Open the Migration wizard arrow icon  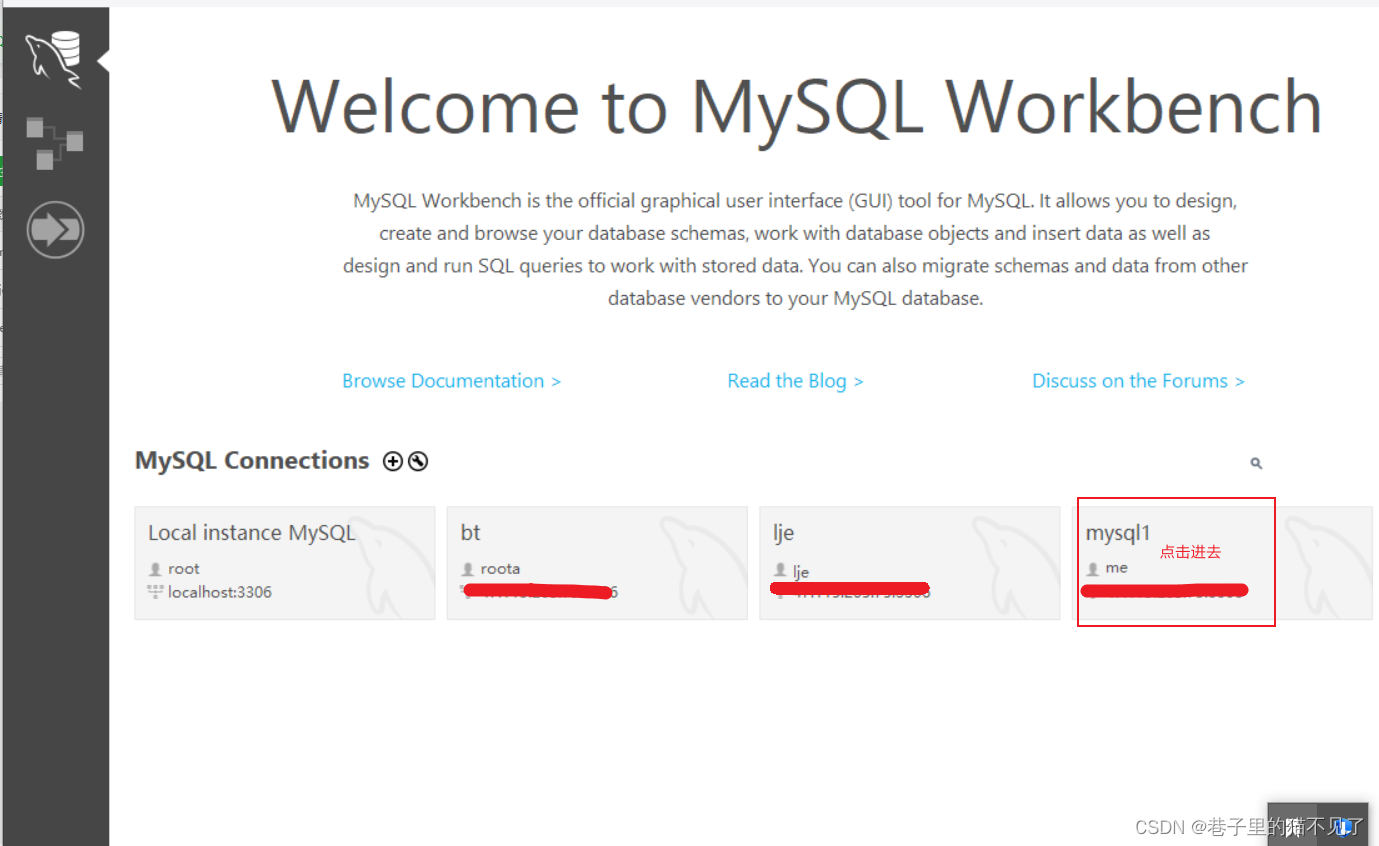point(55,230)
